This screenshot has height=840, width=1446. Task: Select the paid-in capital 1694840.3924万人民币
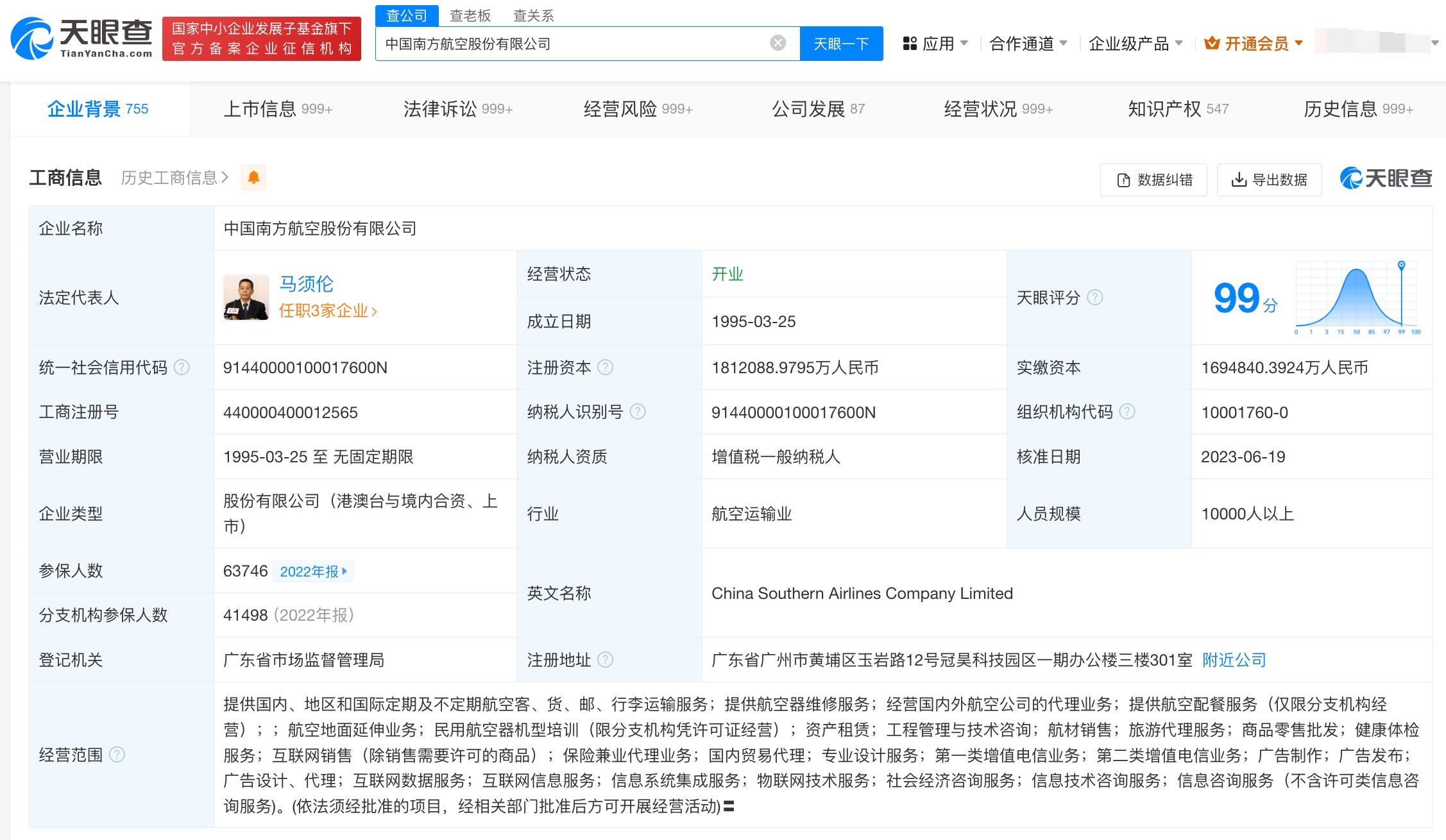(1284, 367)
